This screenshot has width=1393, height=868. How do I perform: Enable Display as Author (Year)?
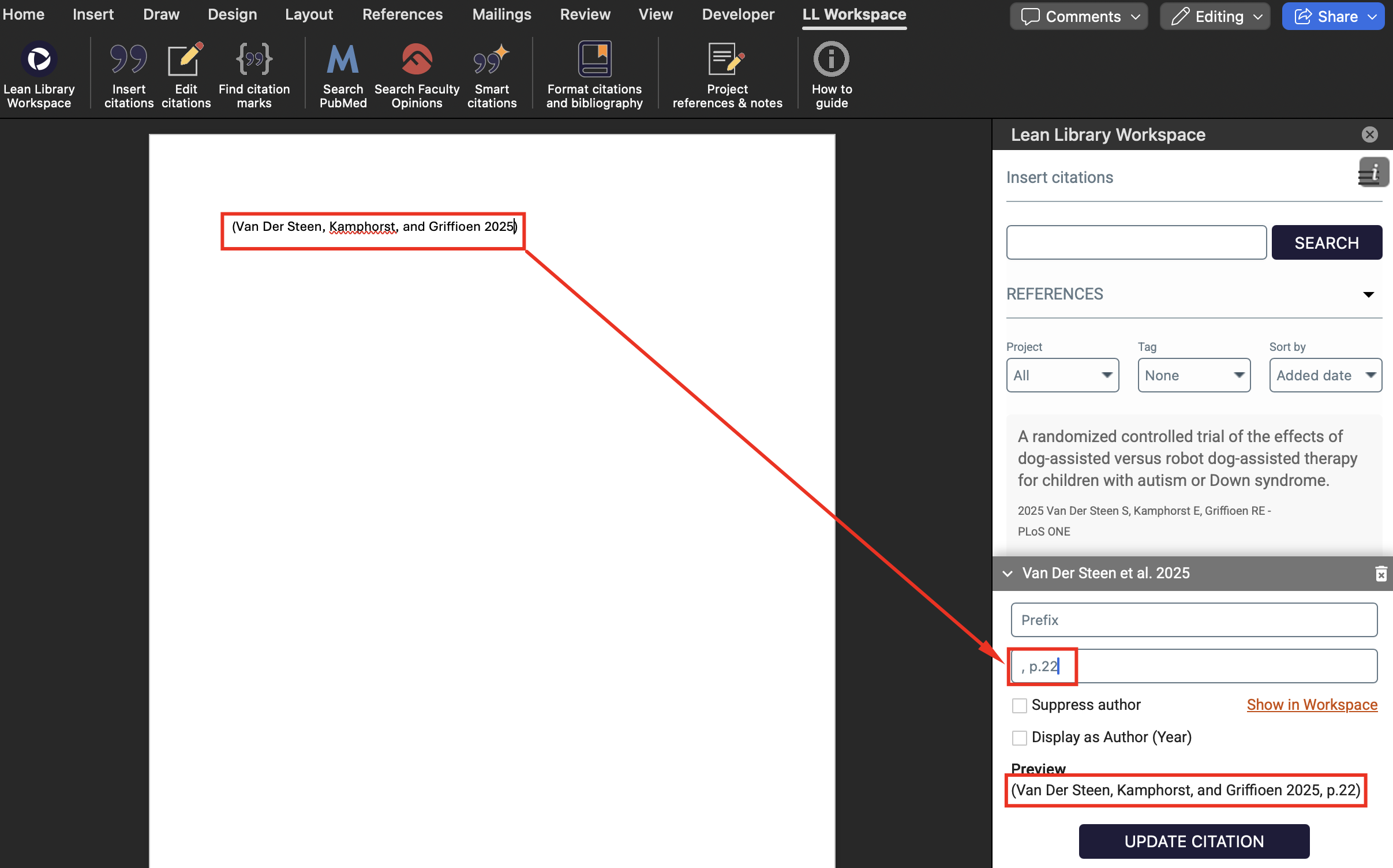(x=1019, y=738)
